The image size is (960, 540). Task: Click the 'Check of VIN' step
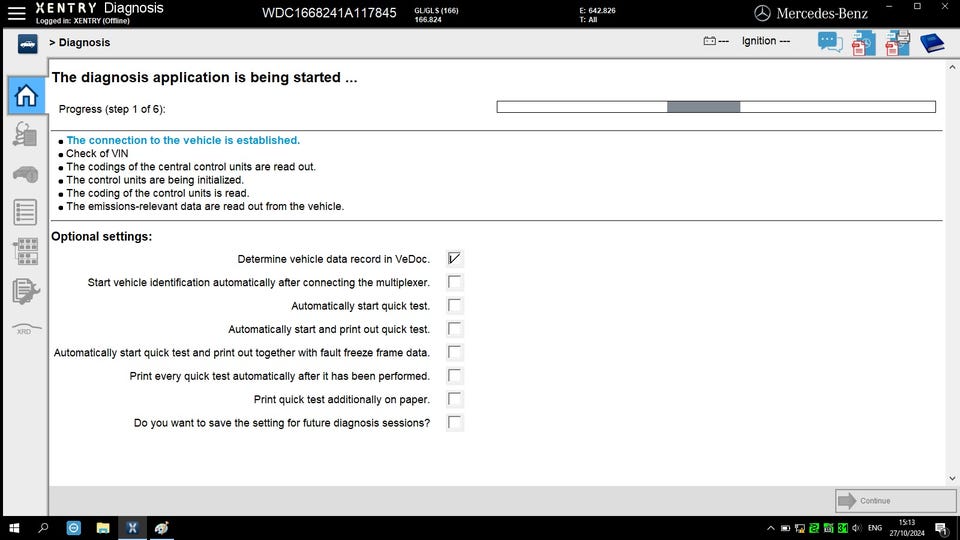click(97, 154)
